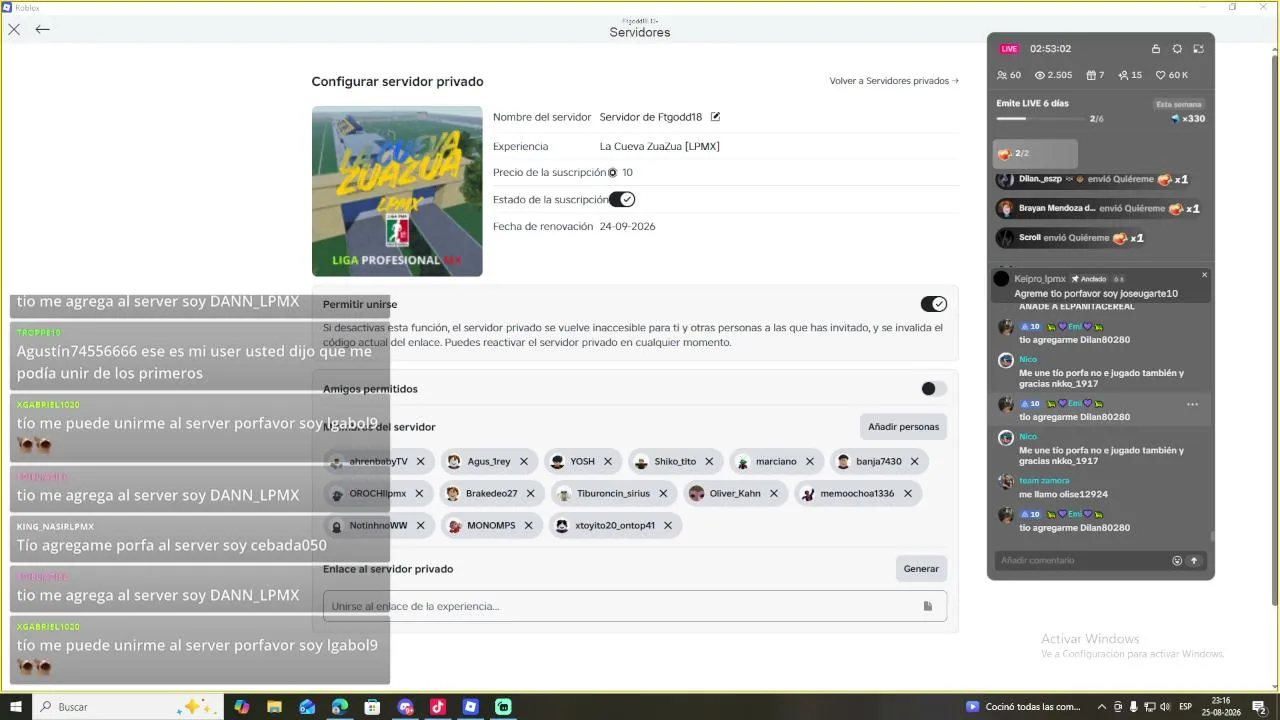The width and height of the screenshot is (1280, 720).
Task: Remove Oliver_Kahn from server members
Action: (x=773, y=493)
